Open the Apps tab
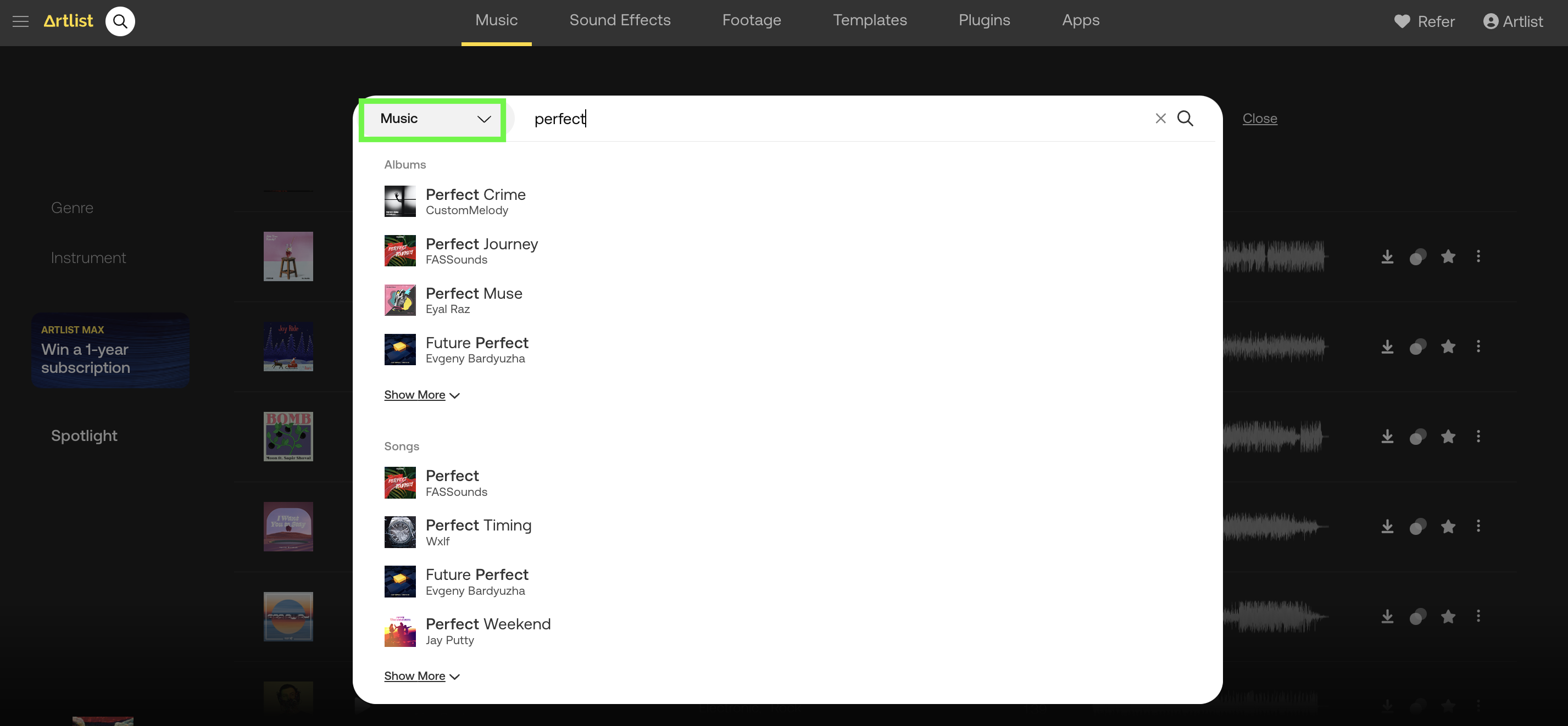 (x=1081, y=21)
